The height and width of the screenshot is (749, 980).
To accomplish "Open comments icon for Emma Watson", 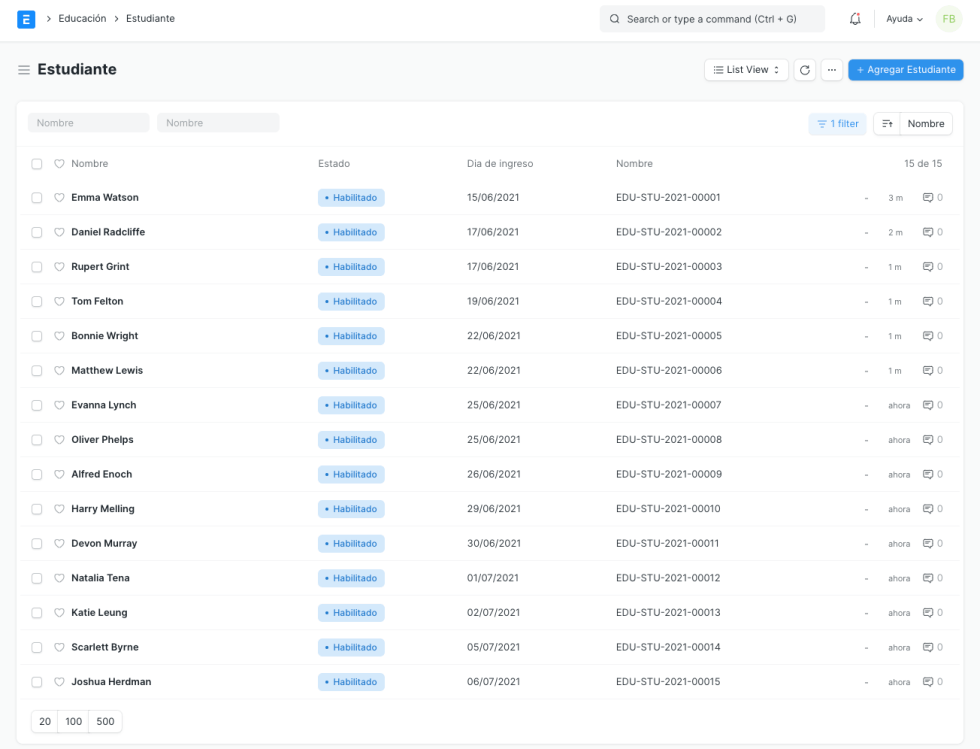I will tap(928, 198).
